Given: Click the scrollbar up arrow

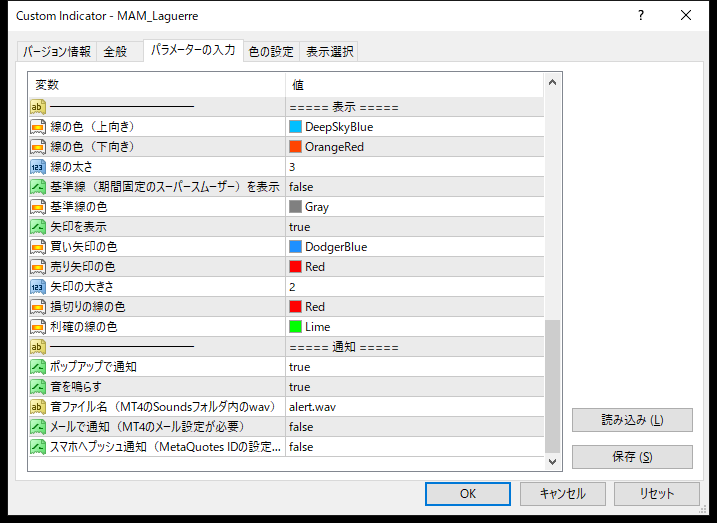Looking at the screenshot, I should coord(552,83).
